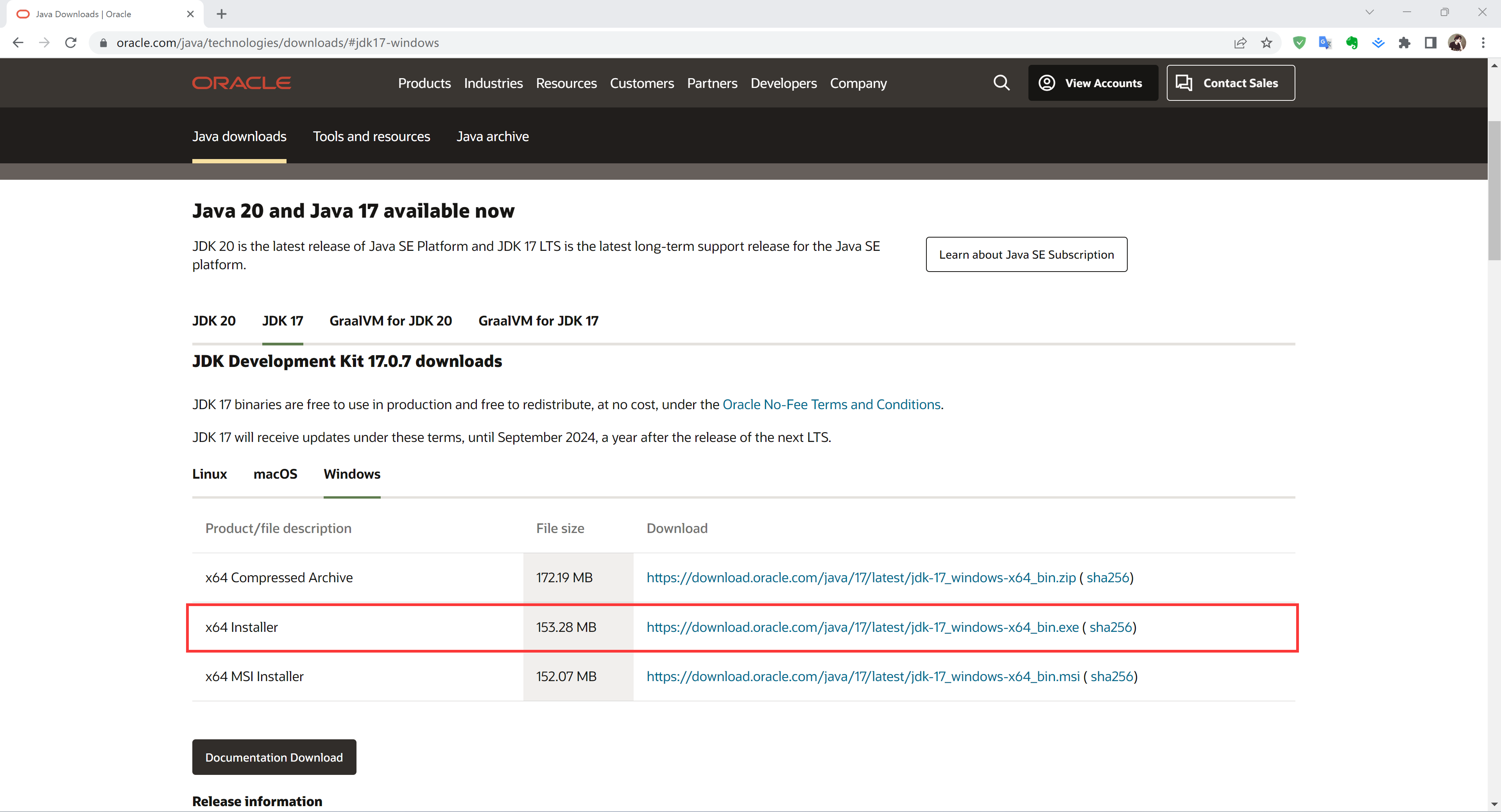Open the Industries menu
Viewport: 1501px width, 812px height.
click(493, 83)
